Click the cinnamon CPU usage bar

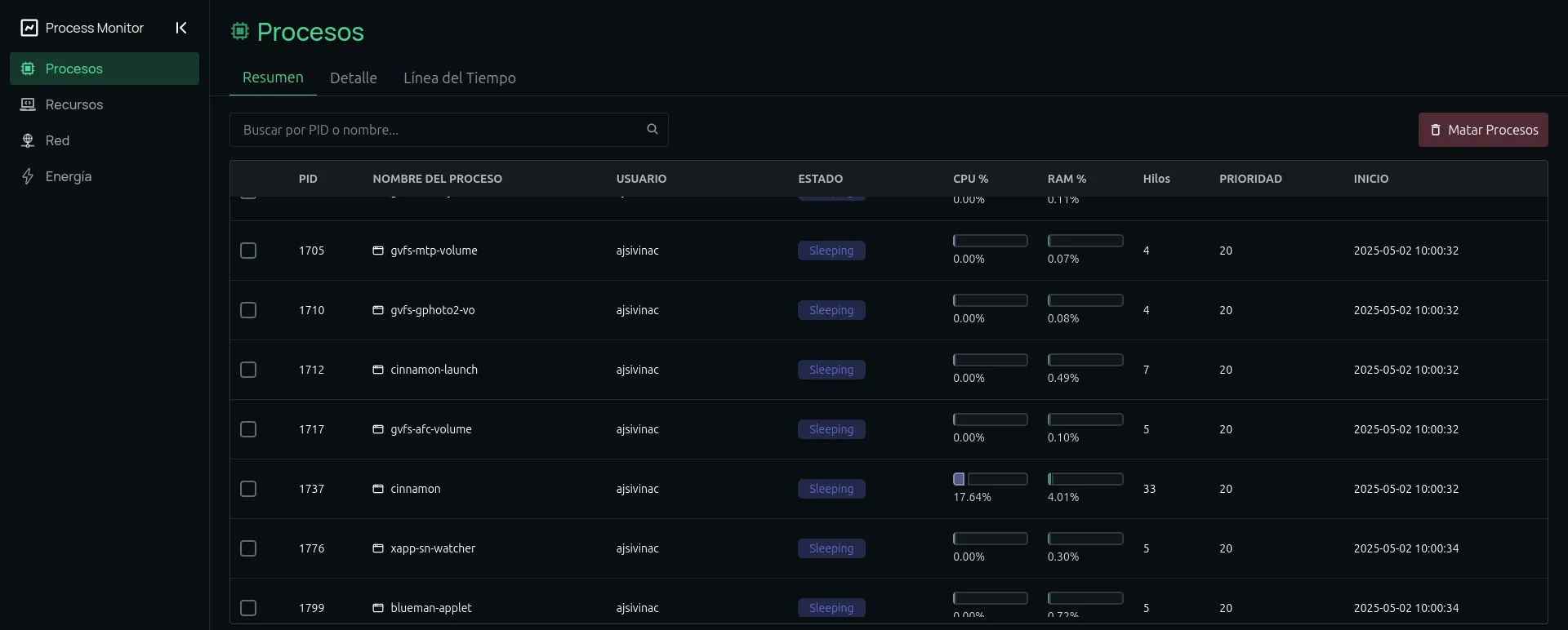[x=990, y=479]
